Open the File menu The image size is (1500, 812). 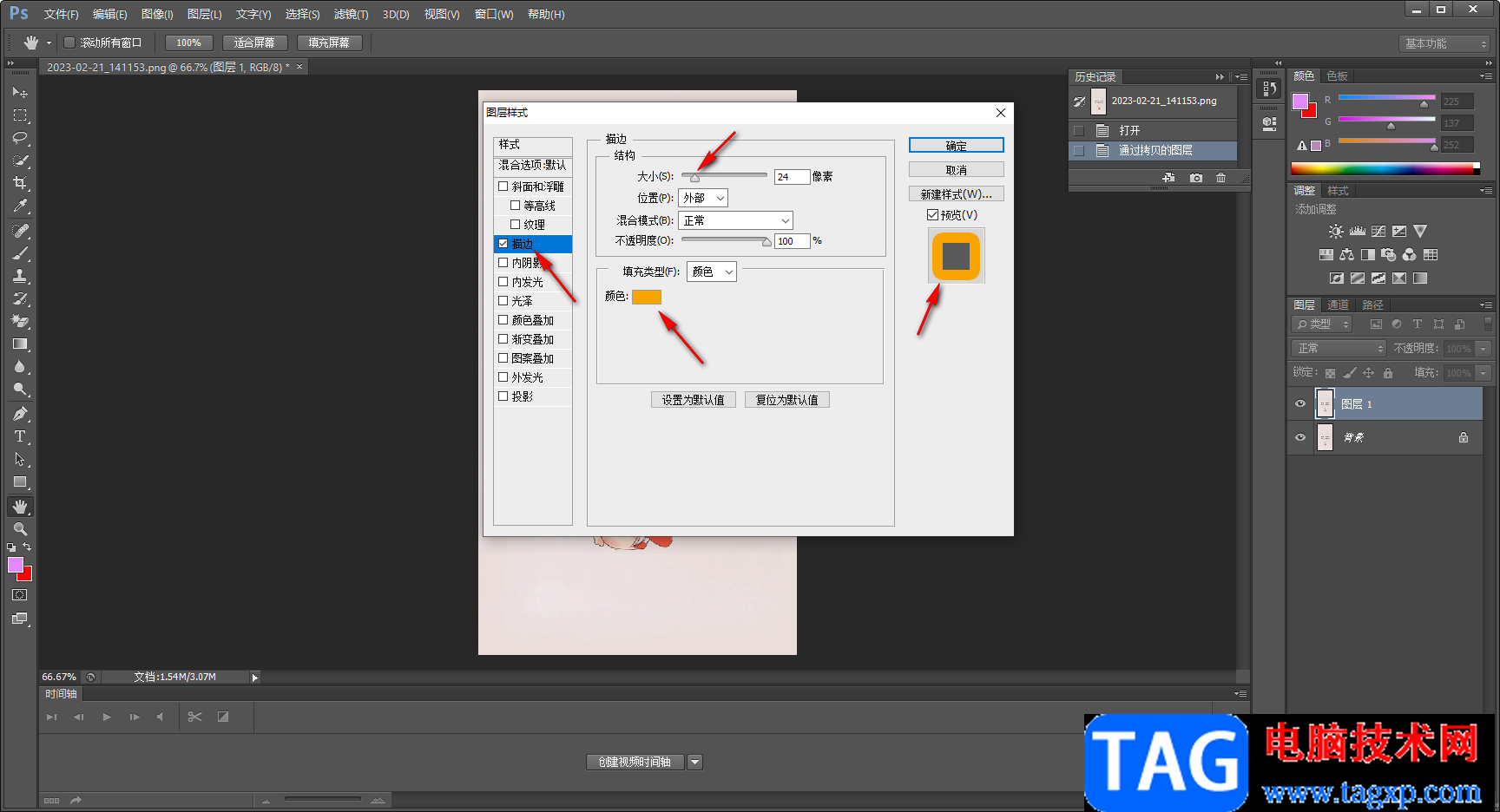[x=61, y=14]
